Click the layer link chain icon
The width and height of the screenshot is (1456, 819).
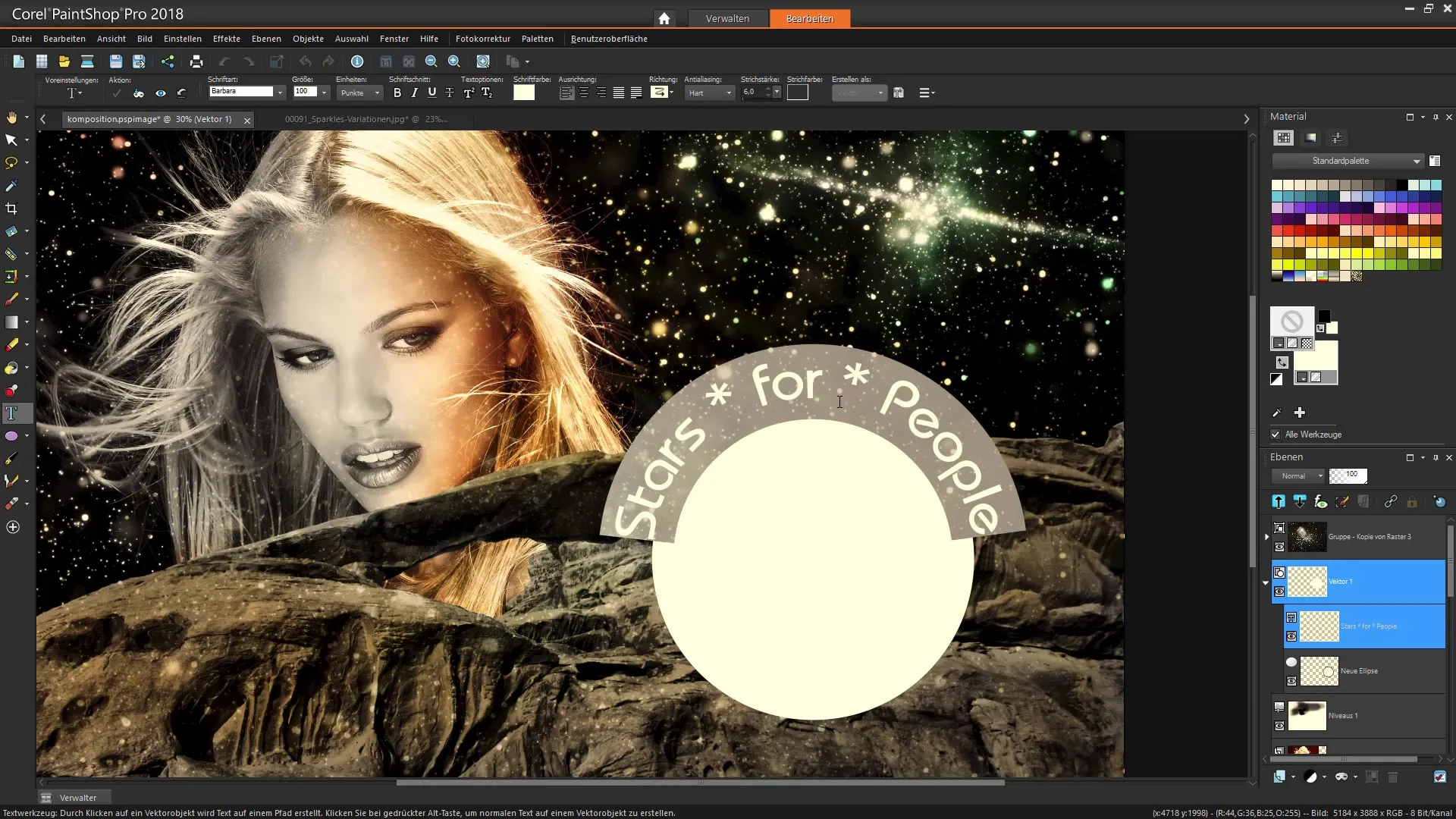[x=1390, y=501]
